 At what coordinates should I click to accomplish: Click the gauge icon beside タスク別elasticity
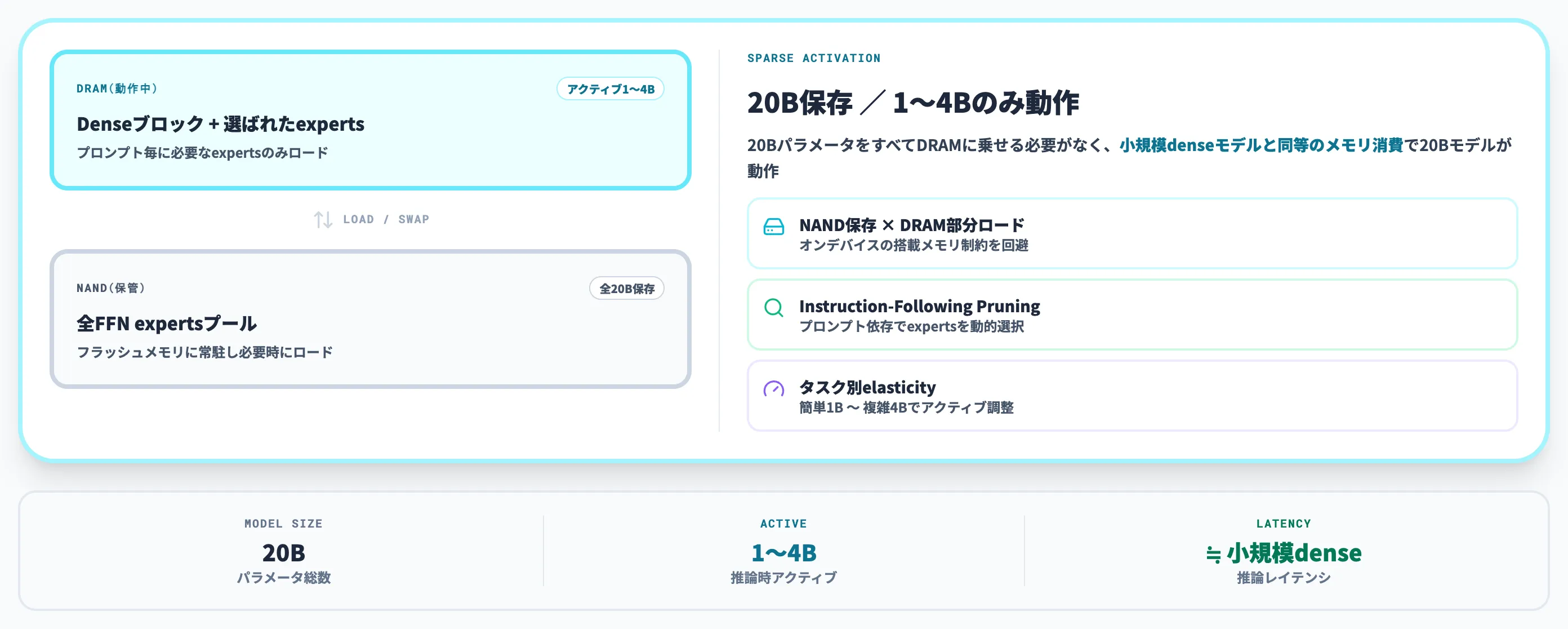(774, 388)
